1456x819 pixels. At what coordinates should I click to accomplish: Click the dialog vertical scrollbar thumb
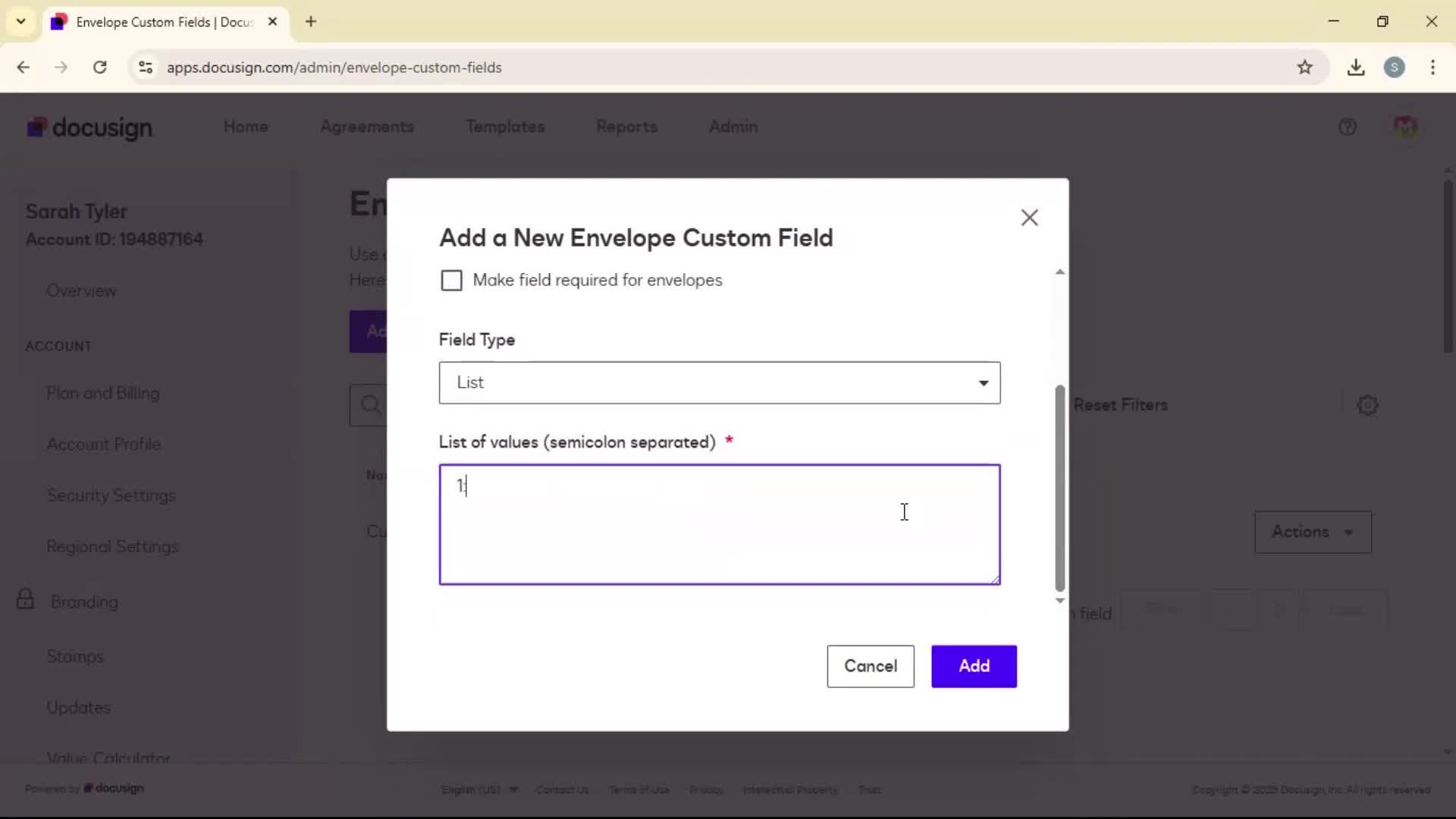tap(1059, 488)
